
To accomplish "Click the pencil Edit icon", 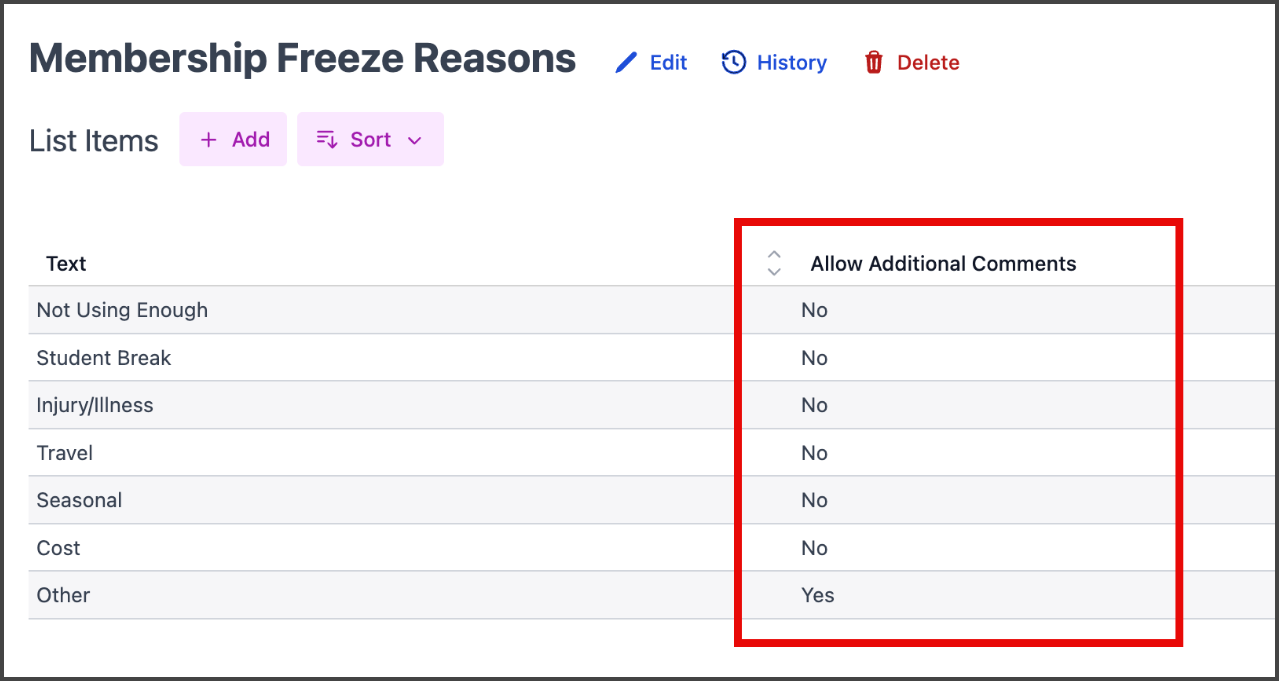I will [626, 63].
